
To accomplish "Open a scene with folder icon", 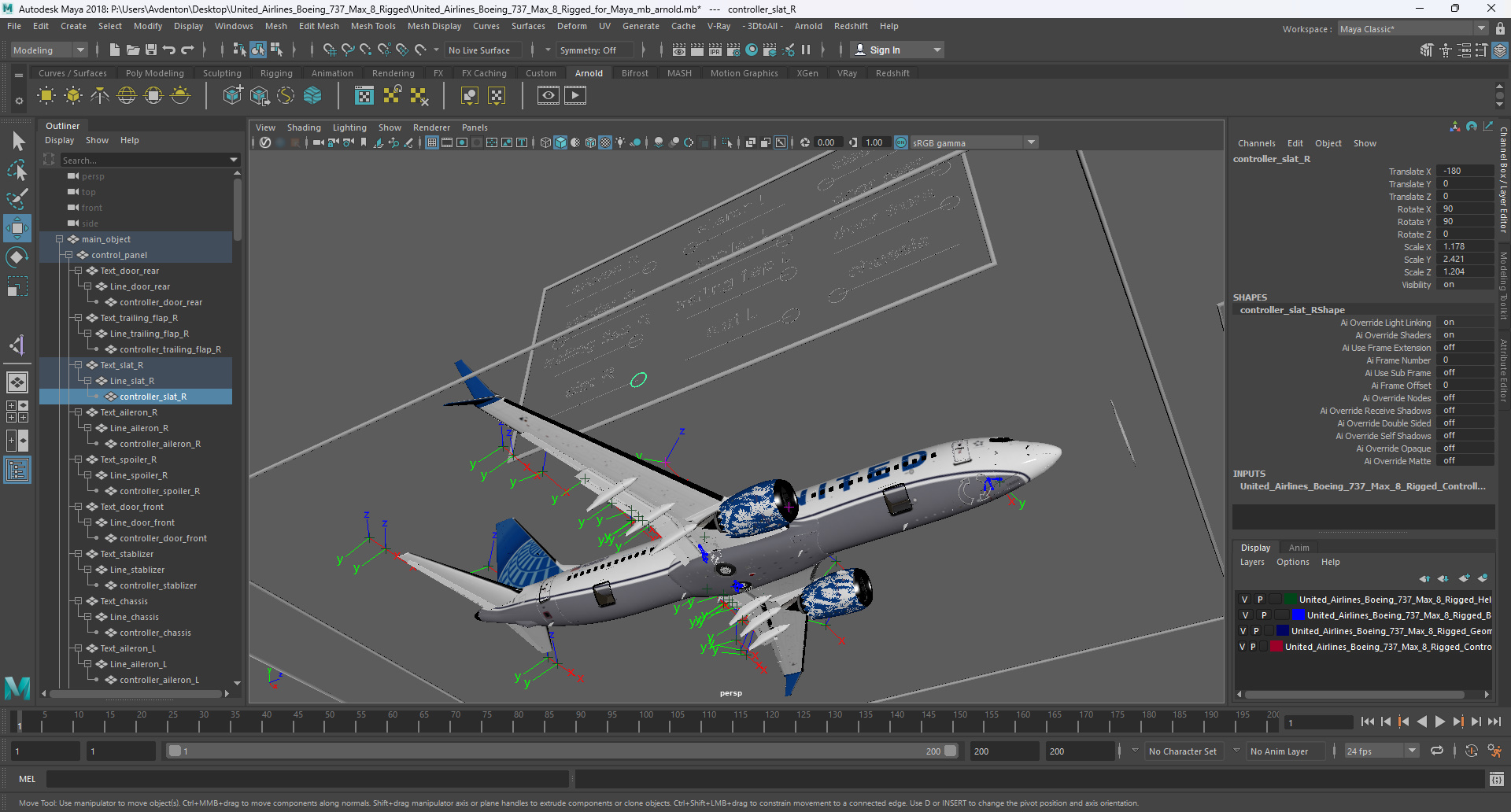I will coord(133,50).
